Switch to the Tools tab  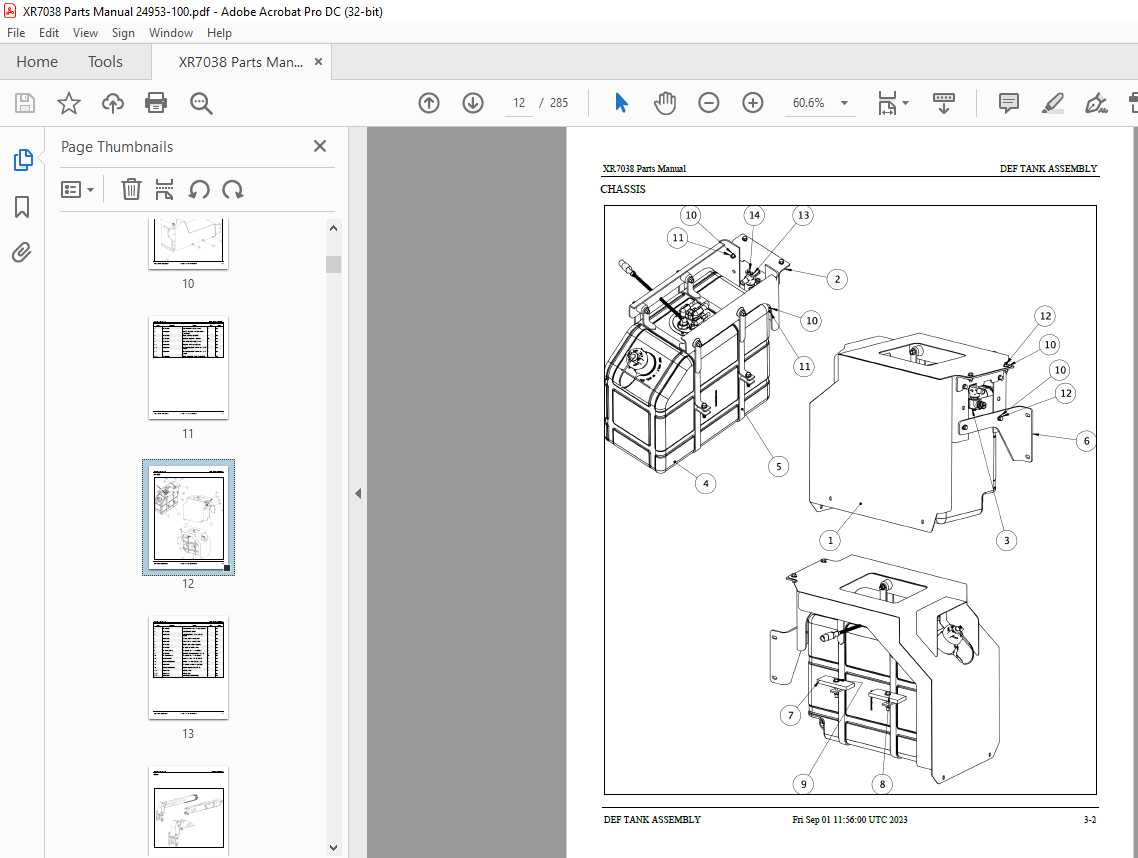[105, 62]
